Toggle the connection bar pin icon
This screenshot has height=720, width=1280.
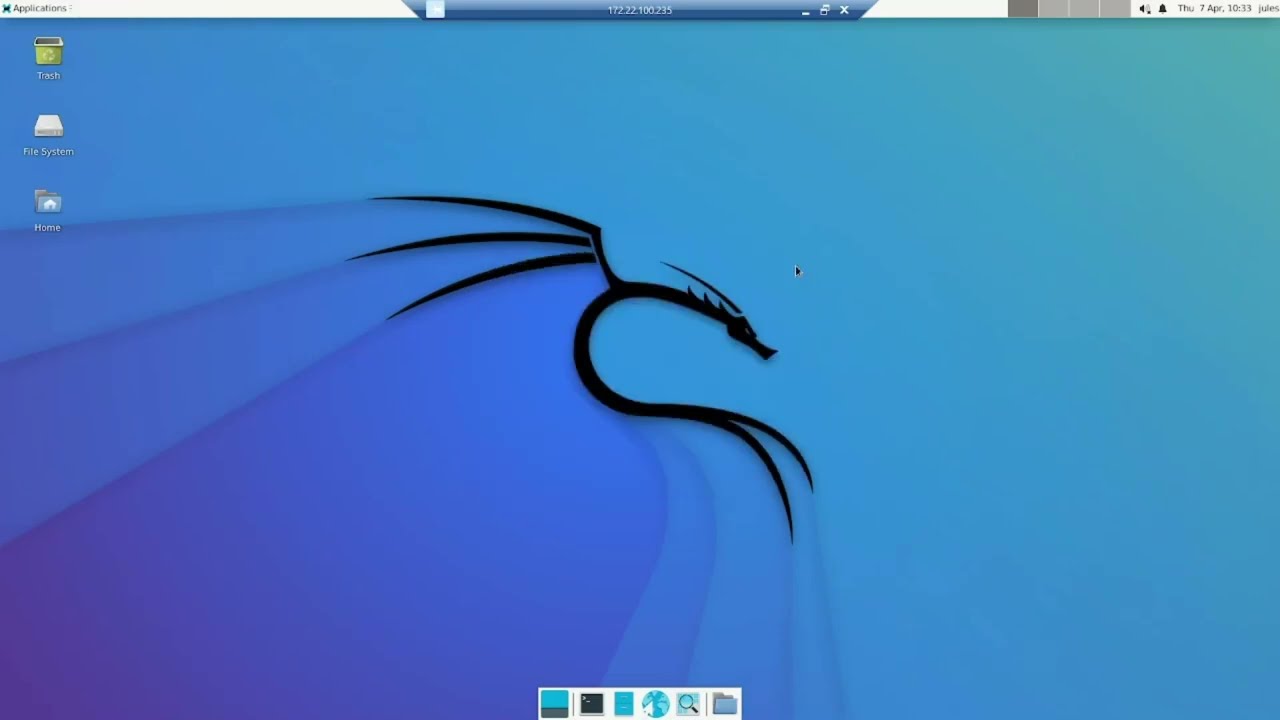435,9
